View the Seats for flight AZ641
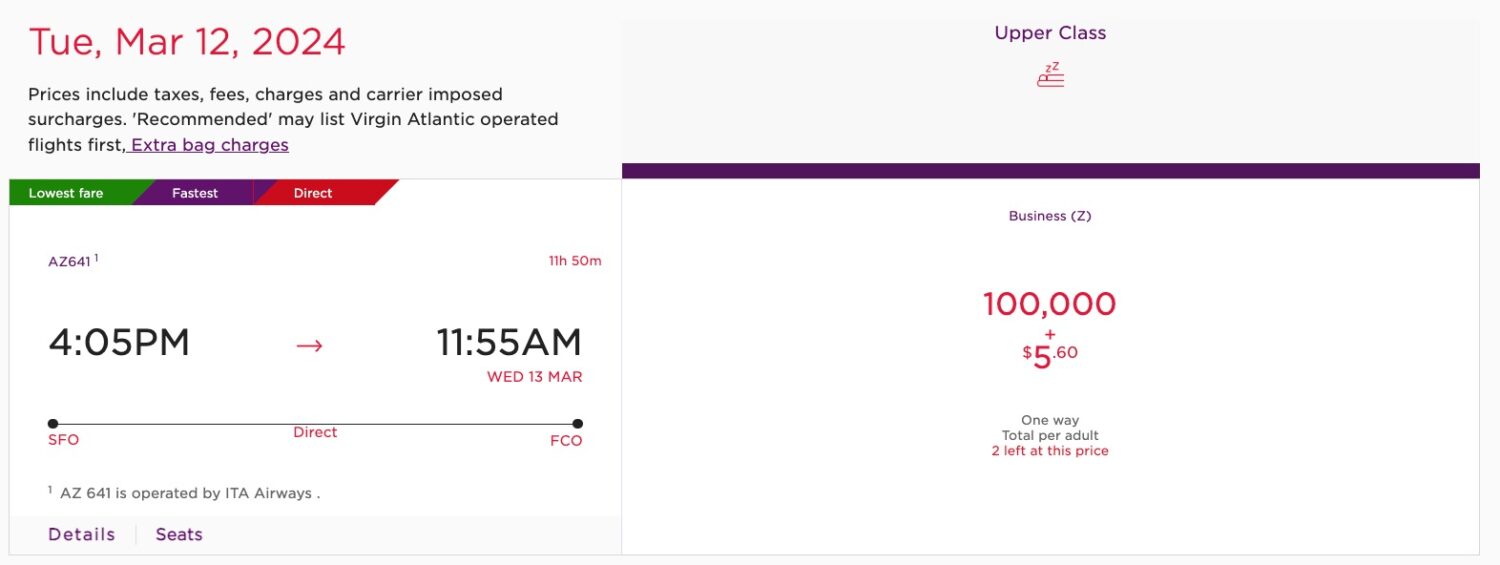Viewport: 1500px width, 565px height. pyautogui.click(x=179, y=534)
